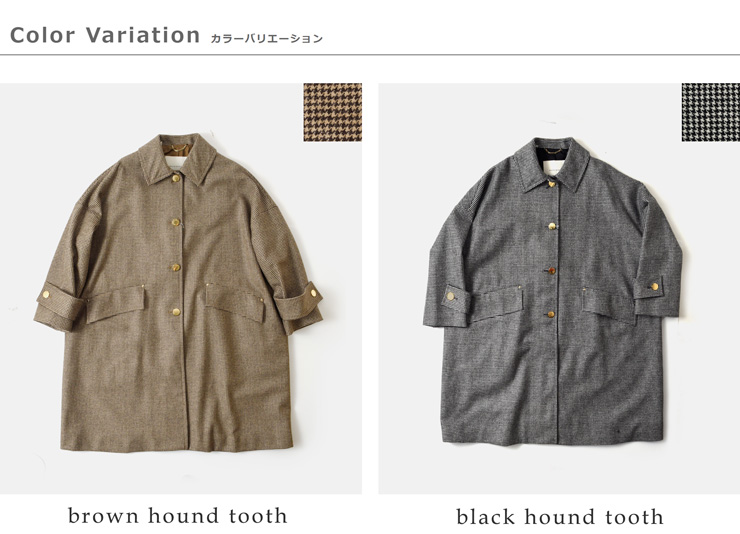Click the bottom gold button on brown coat
This screenshot has height=534, width=740.
point(176,311)
